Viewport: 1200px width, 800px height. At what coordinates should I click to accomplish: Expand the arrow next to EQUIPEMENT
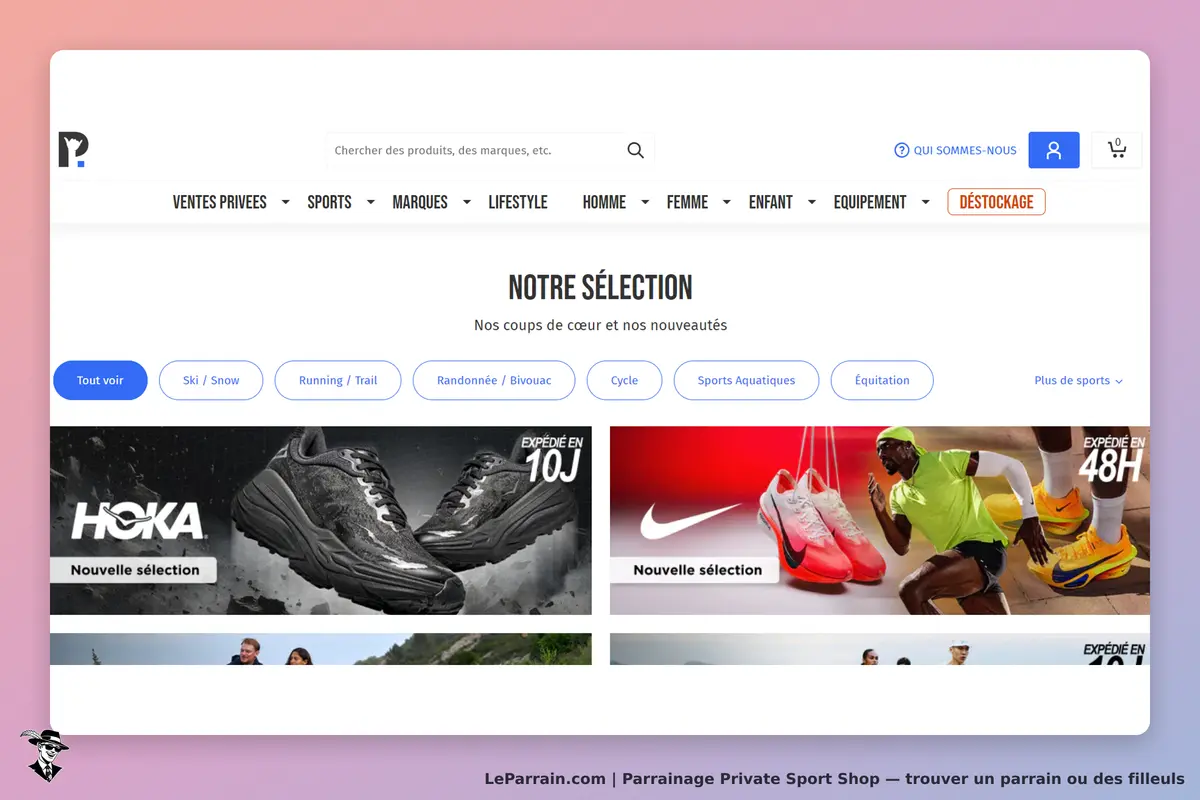(926, 202)
